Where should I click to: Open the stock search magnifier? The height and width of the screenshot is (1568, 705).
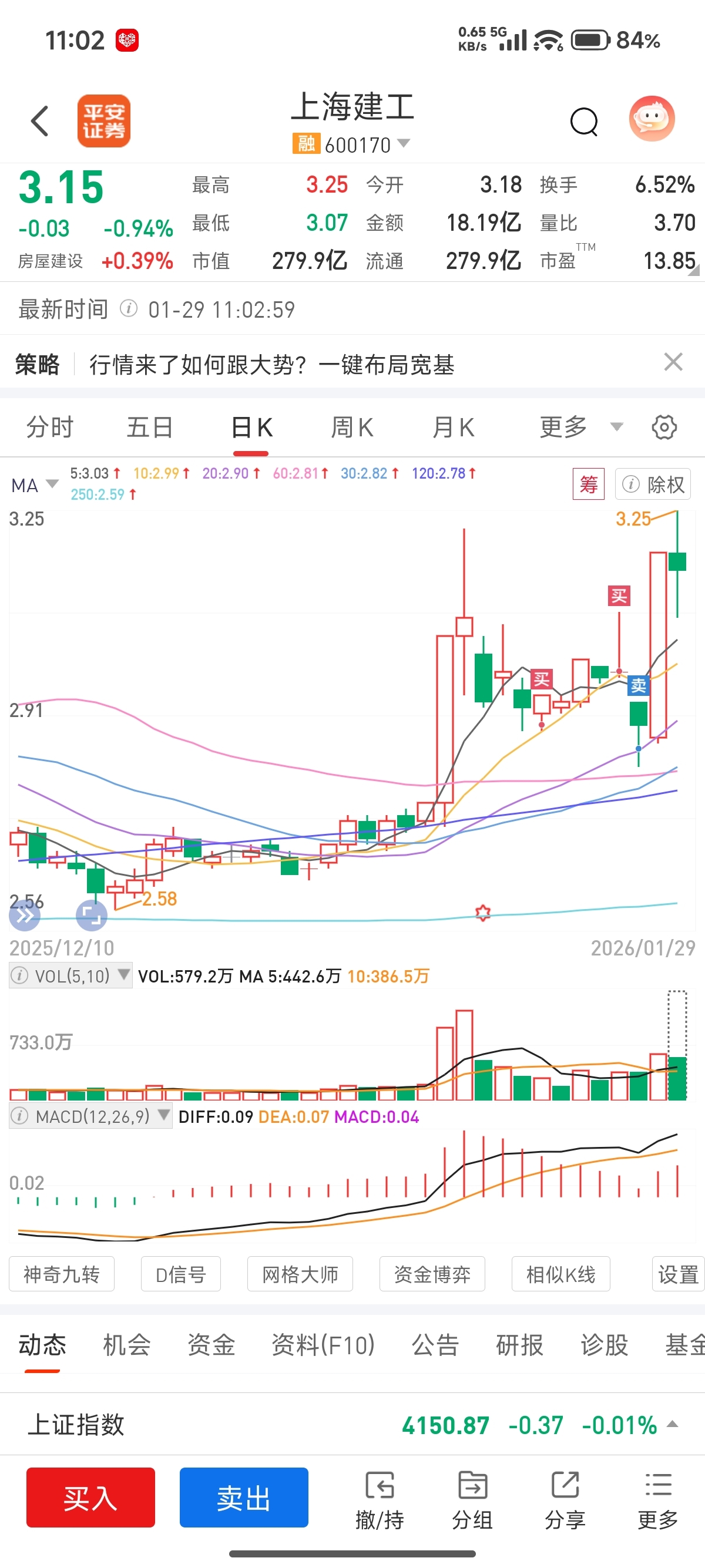pyautogui.click(x=584, y=121)
